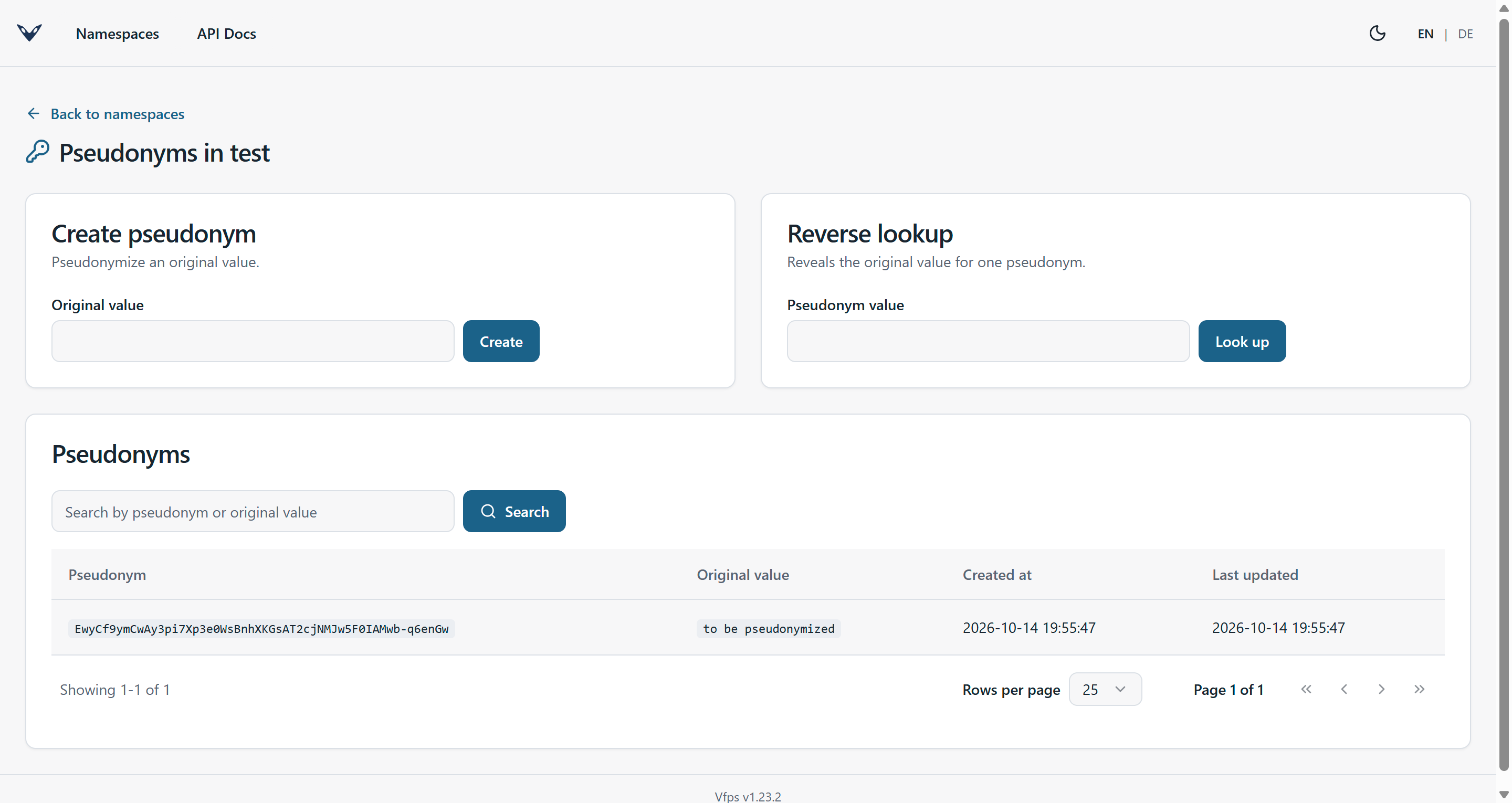Image resolution: width=1512 pixels, height=803 pixels.
Task: Click the Search button
Action: coord(514,511)
